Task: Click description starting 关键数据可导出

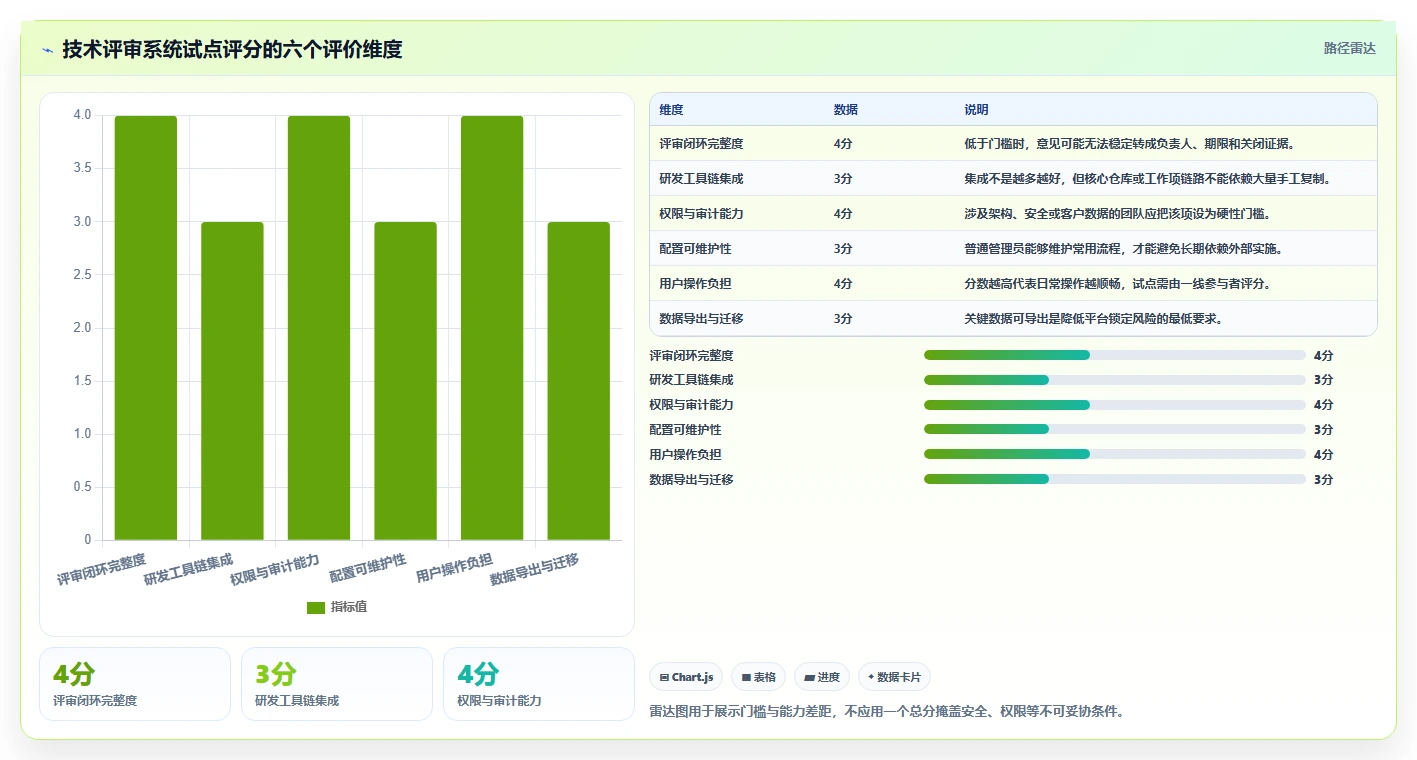Action: [1093, 319]
